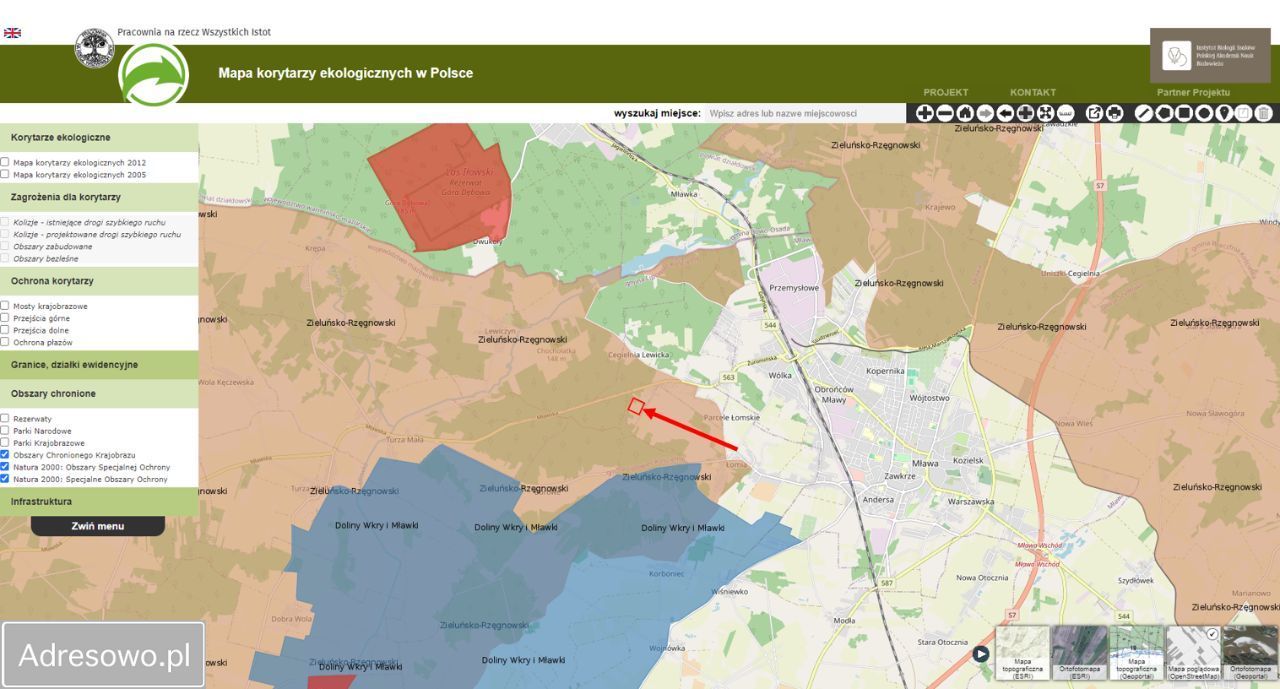The width and height of the screenshot is (1280, 689).
Task: Select the text note drawing tool
Action: pyautogui.click(x=1244, y=113)
